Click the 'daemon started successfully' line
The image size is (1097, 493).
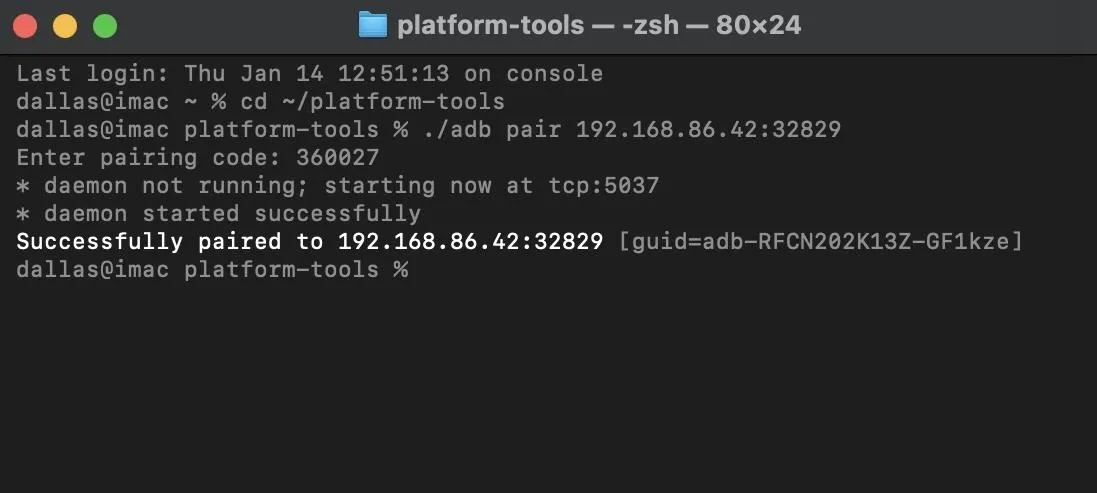coord(218,213)
